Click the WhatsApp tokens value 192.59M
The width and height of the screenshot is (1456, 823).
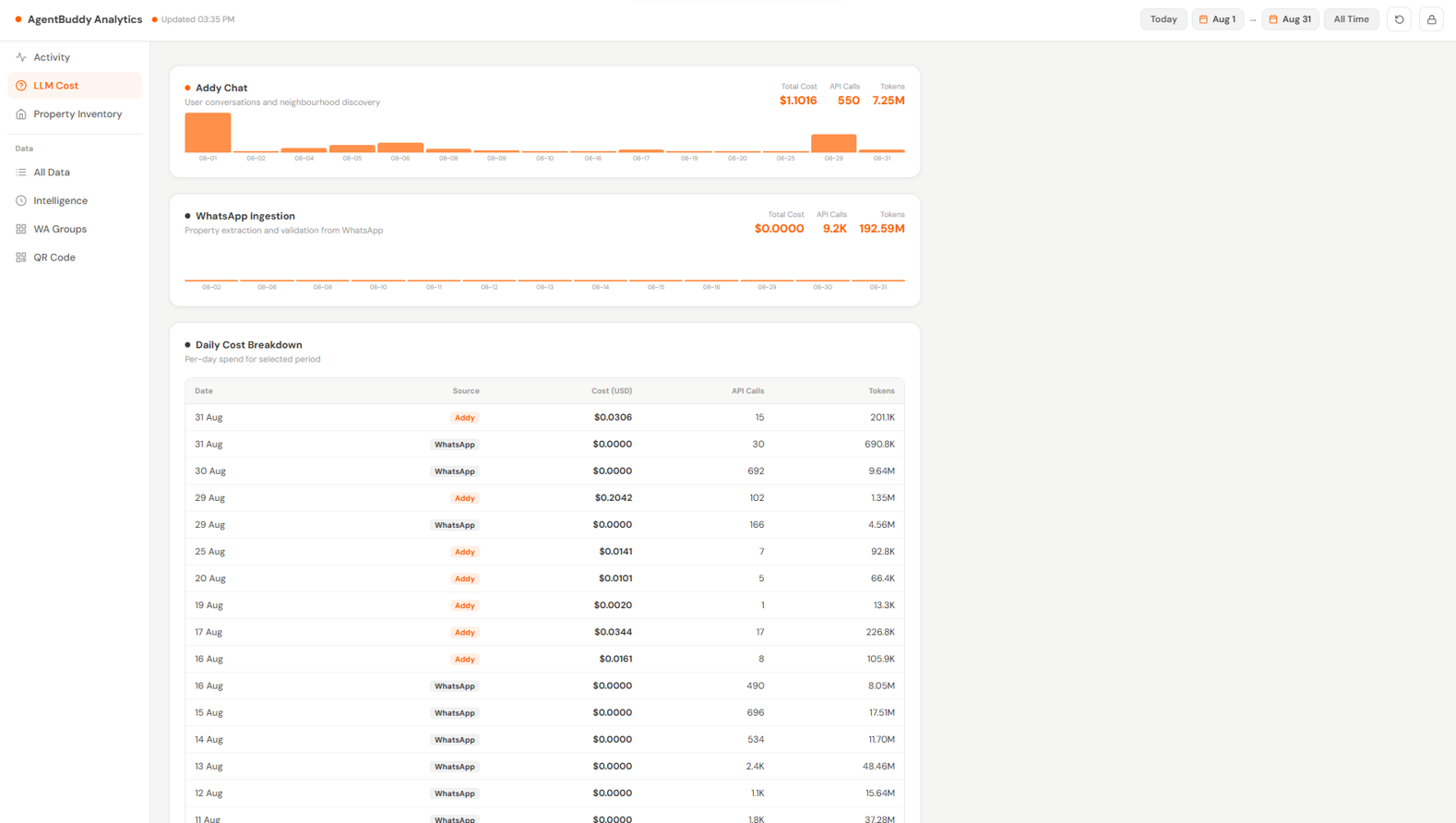(882, 229)
